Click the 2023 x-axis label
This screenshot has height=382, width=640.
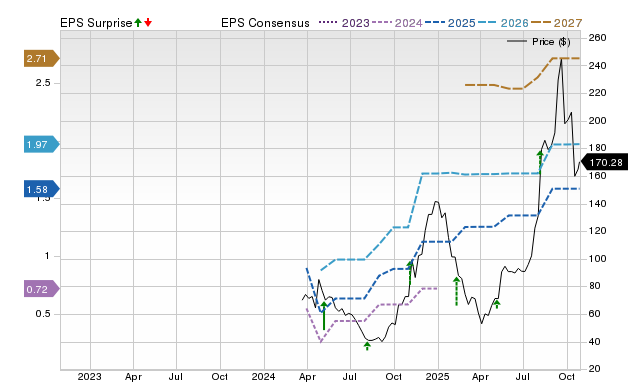click(x=89, y=376)
